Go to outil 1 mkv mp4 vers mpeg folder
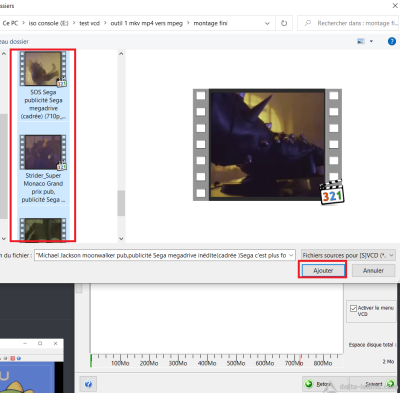 (147, 23)
